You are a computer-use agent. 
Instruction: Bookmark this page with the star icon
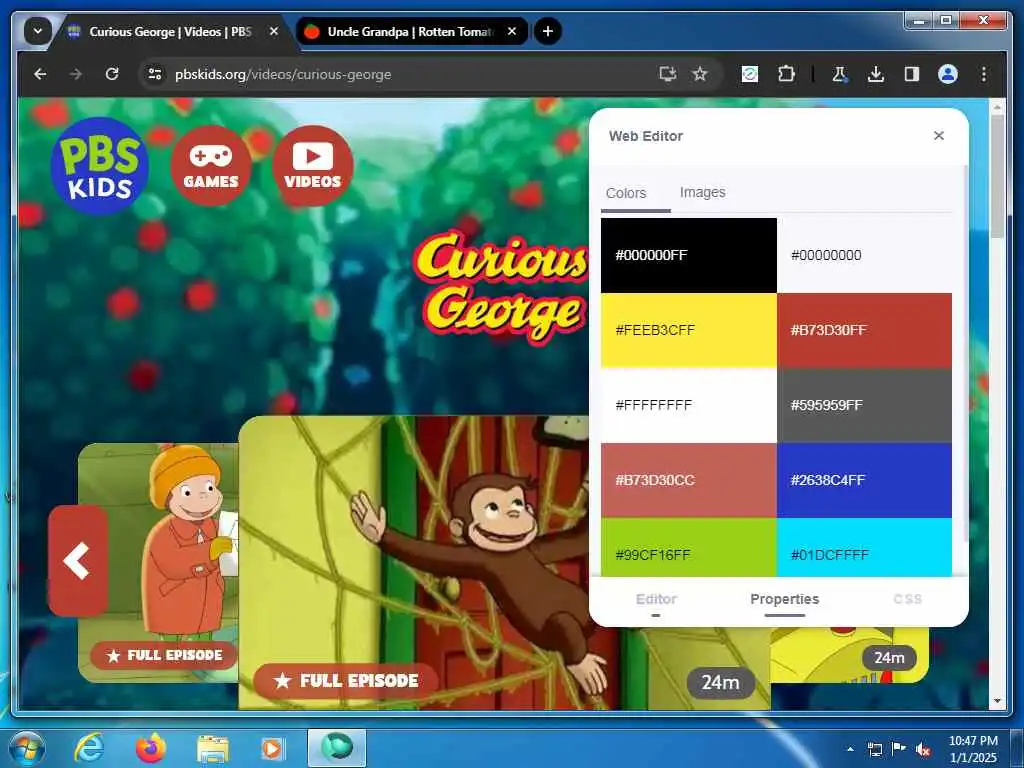[700, 74]
